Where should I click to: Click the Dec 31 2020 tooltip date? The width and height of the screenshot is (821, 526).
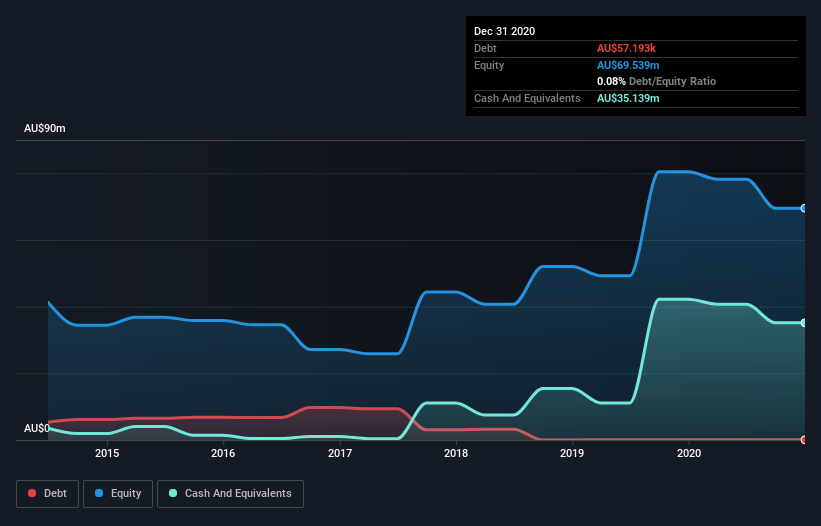click(504, 31)
